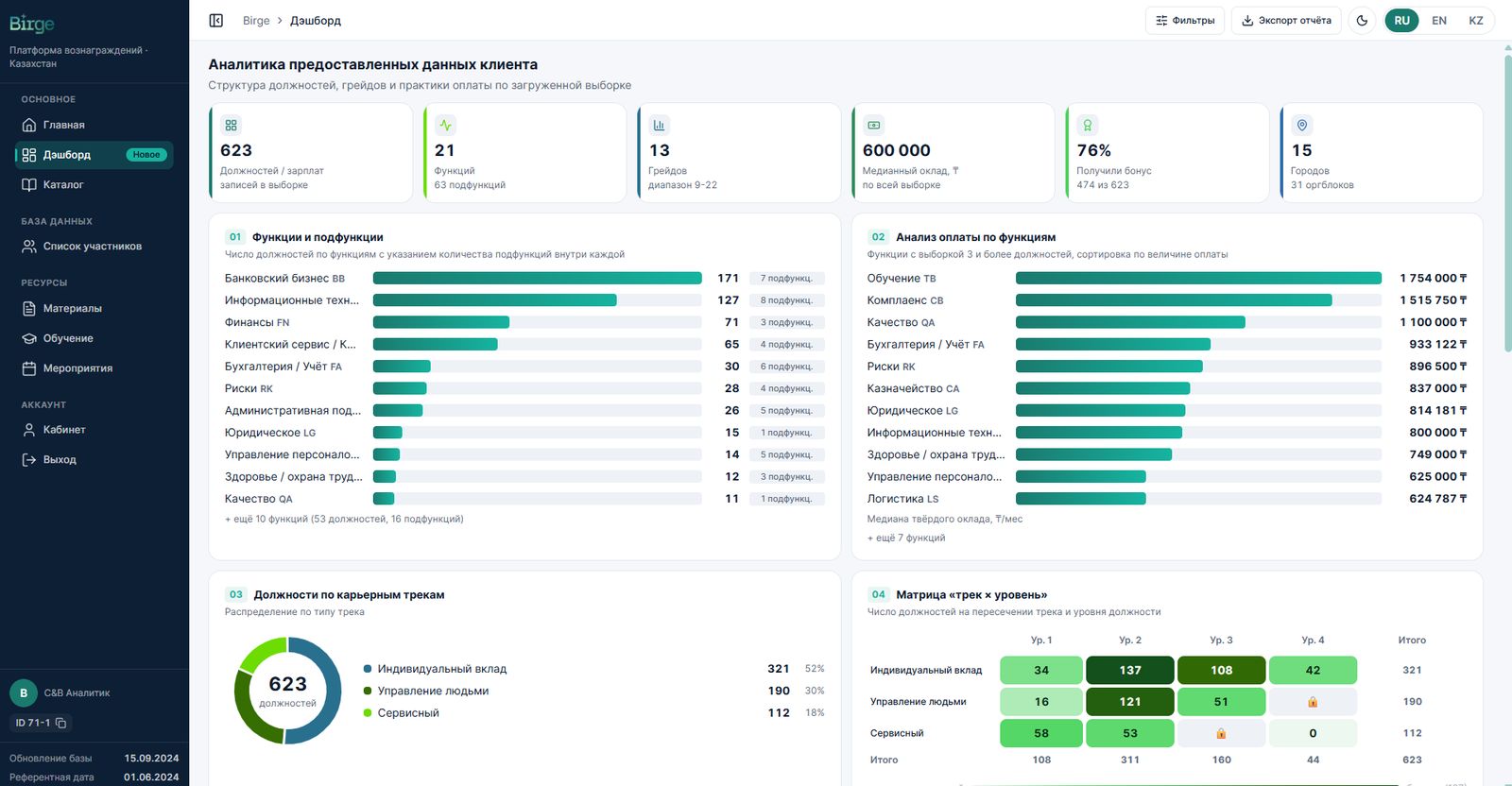Open Обучение in the sidebar
Screen dimensions: 1512x786
(94, 338)
